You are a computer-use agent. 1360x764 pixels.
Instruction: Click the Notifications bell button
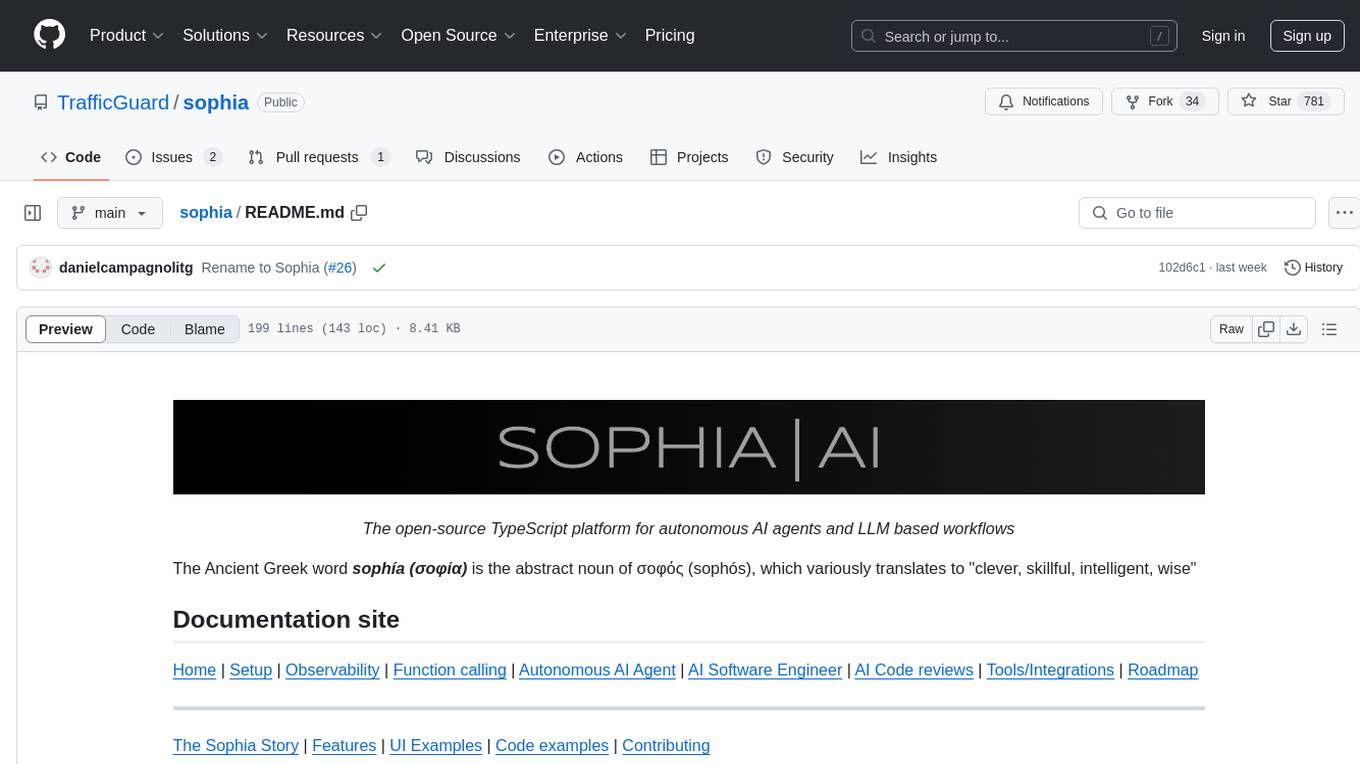[x=1044, y=102]
